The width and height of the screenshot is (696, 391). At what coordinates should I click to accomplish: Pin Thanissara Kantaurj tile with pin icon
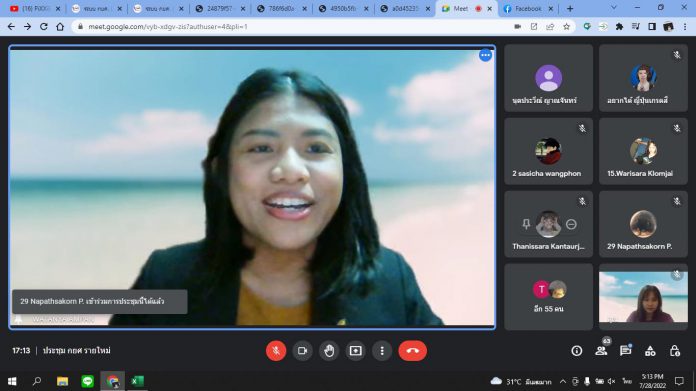click(x=526, y=224)
